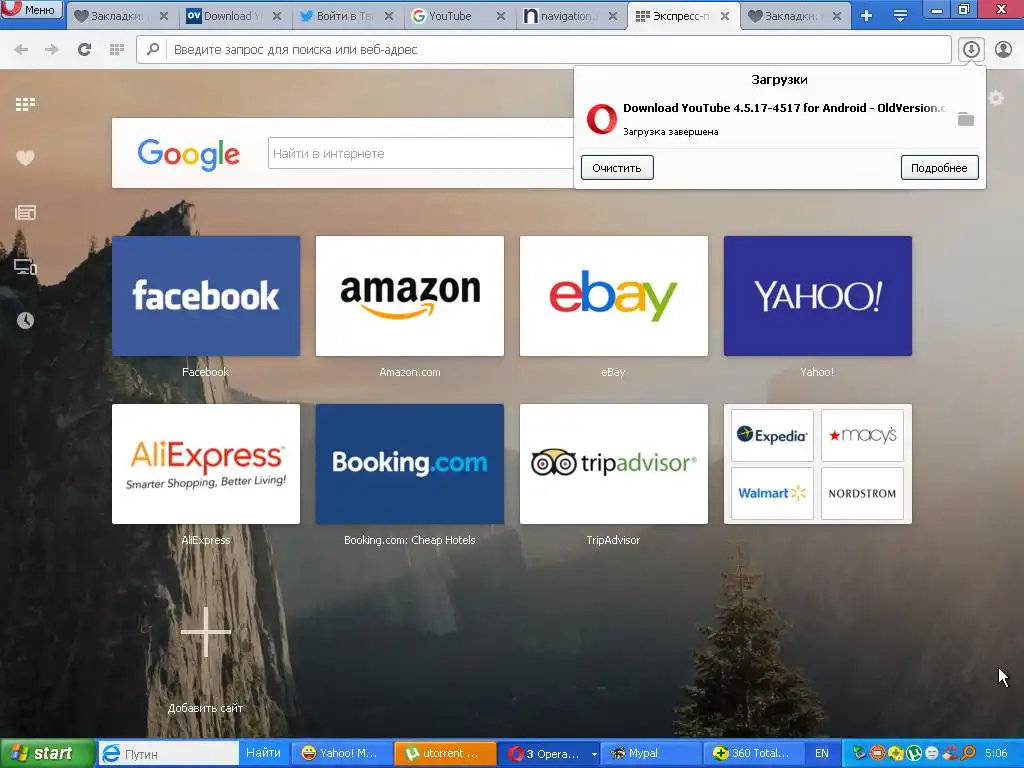1024x768 pixels.
Task: Open the Facebook speed dial tile
Action: [206, 296]
